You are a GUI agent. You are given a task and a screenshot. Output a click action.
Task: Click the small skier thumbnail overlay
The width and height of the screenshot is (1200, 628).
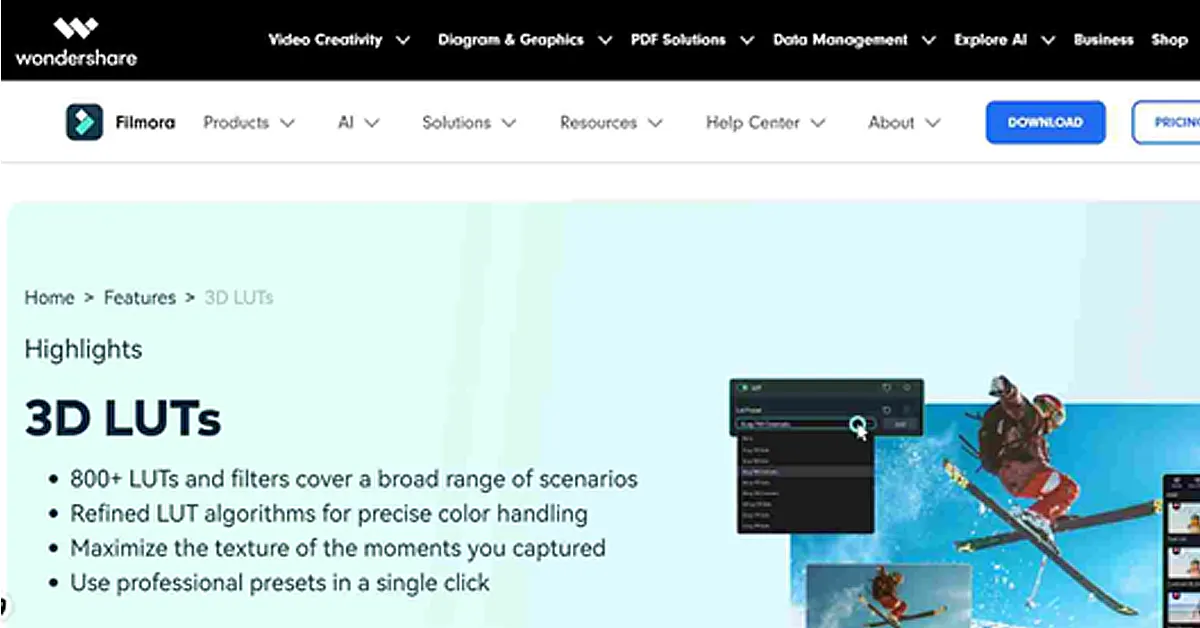888,596
